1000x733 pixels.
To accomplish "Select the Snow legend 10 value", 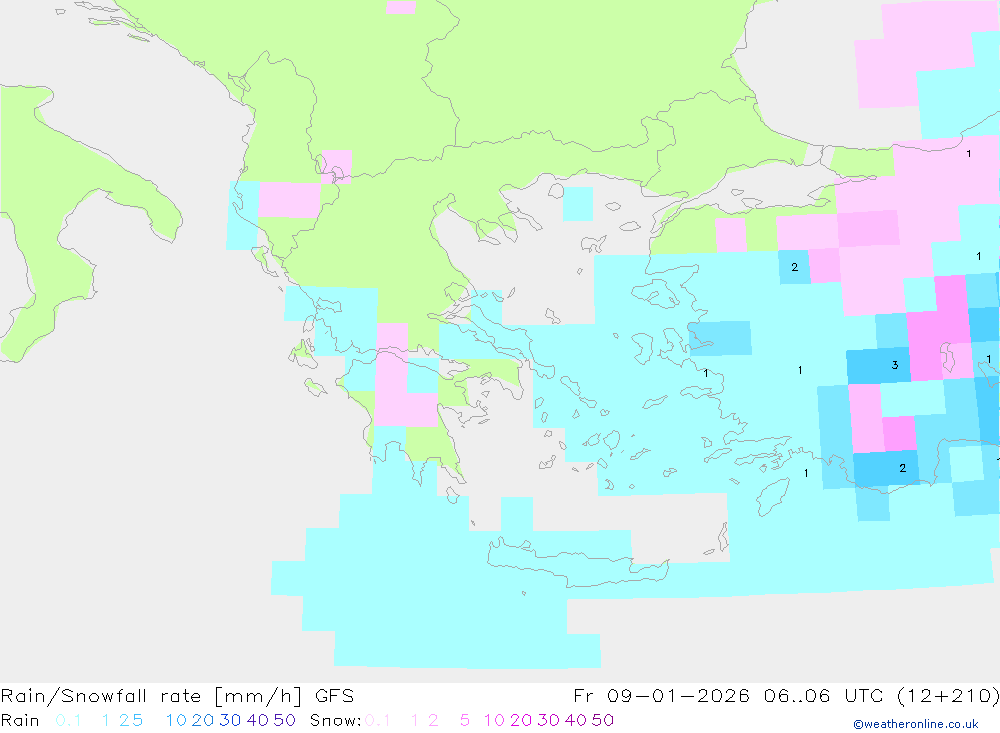I will [494, 720].
